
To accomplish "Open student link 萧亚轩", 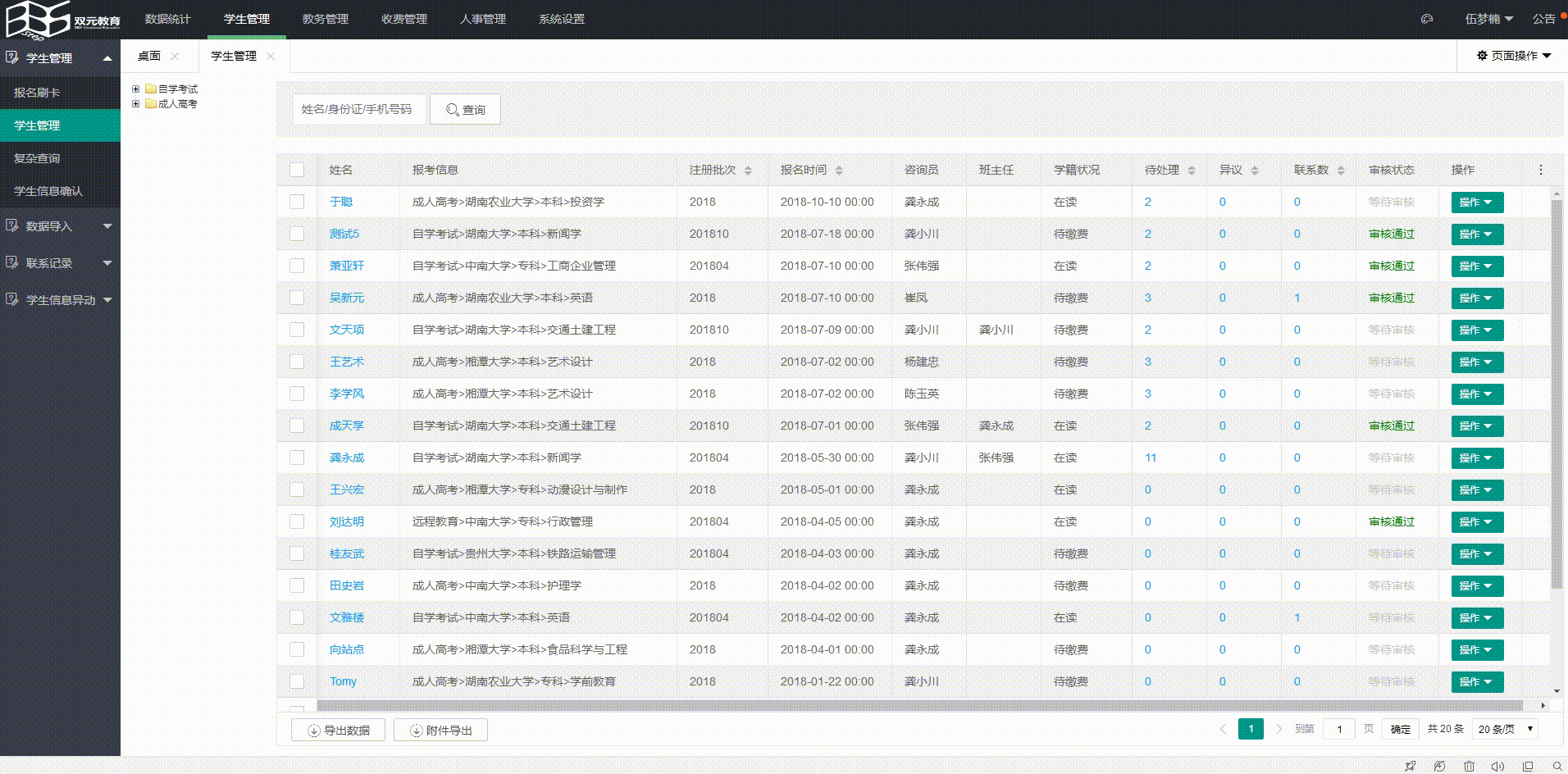I will 346,266.
